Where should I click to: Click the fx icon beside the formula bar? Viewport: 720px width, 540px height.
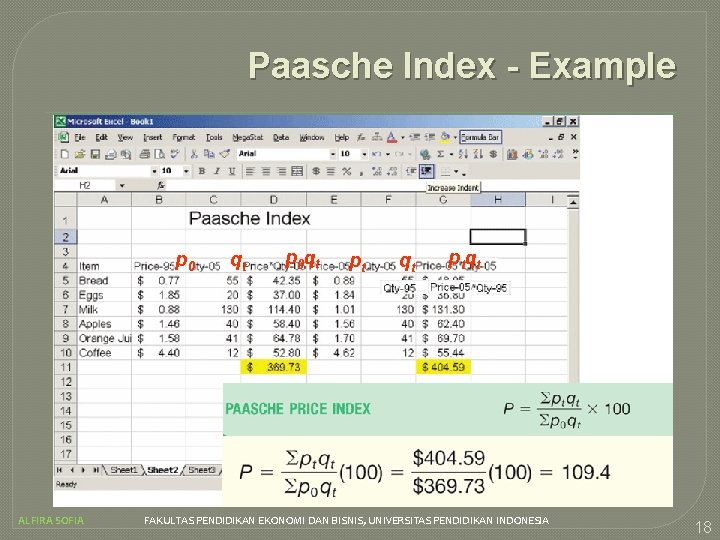[161, 185]
